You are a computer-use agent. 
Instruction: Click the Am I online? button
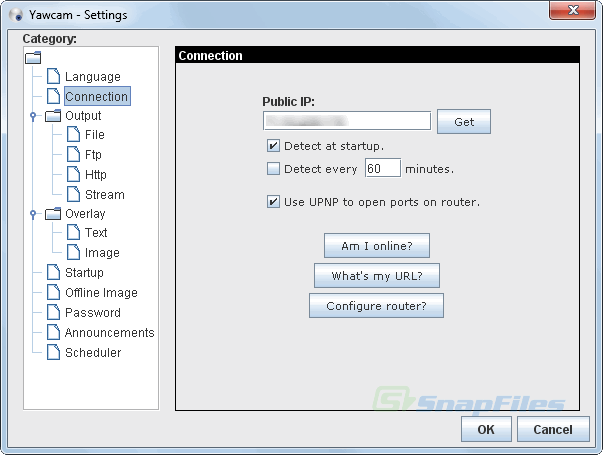pyautogui.click(x=377, y=245)
